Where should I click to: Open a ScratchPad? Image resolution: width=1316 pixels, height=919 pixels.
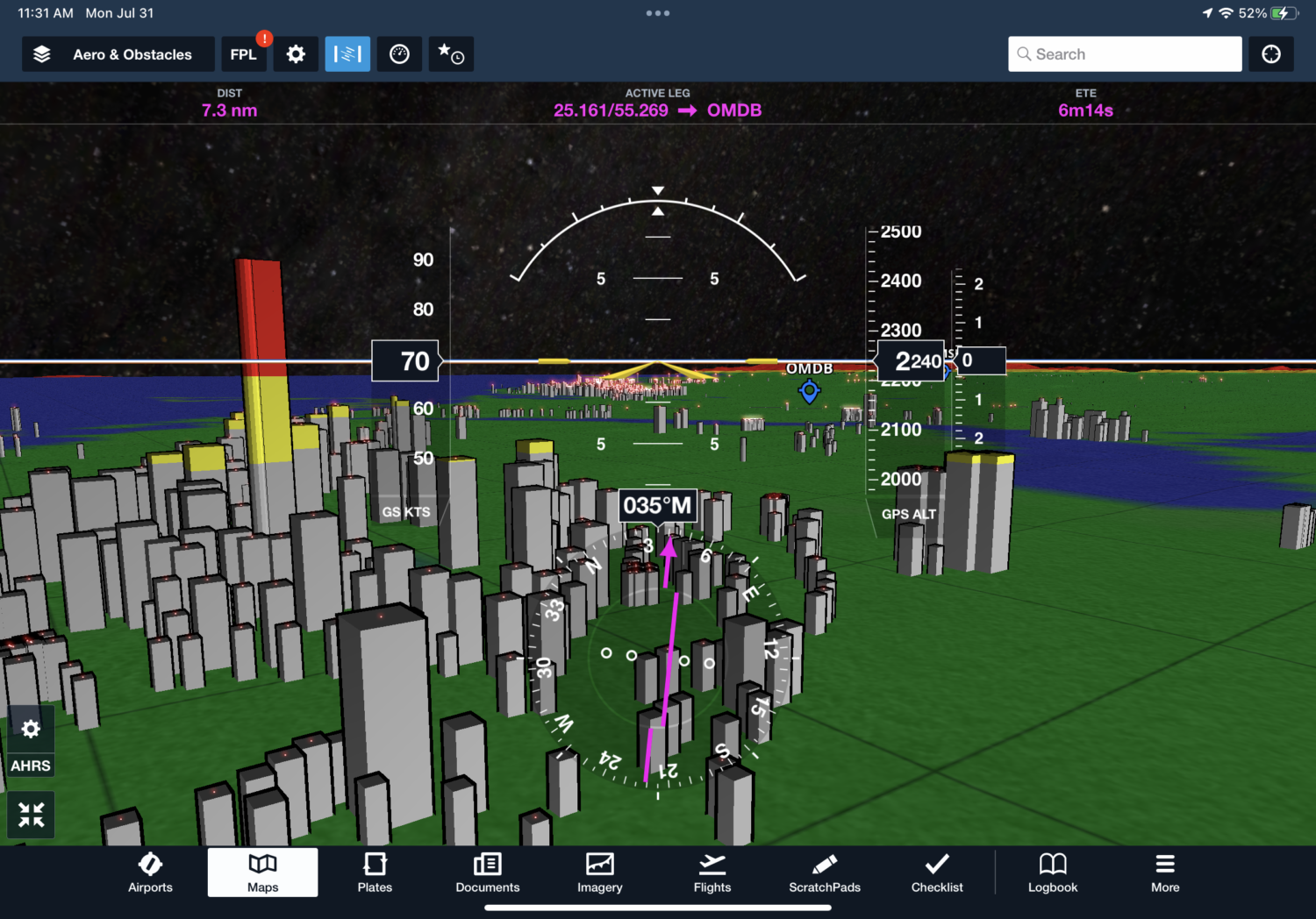[x=824, y=873]
